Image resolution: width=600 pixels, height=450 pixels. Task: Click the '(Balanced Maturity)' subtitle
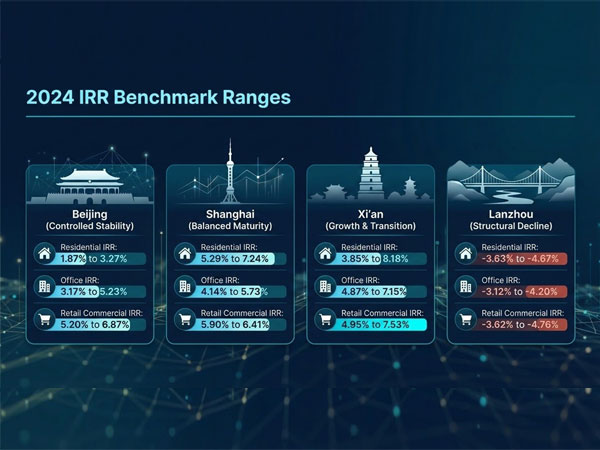point(230,226)
